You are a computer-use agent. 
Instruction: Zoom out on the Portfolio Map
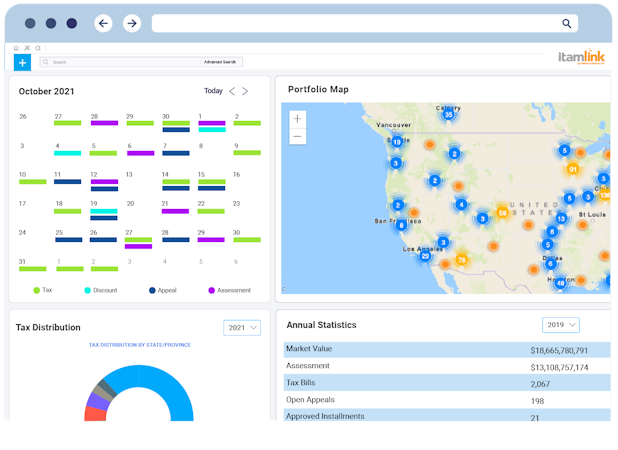pyautogui.click(x=298, y=136)
